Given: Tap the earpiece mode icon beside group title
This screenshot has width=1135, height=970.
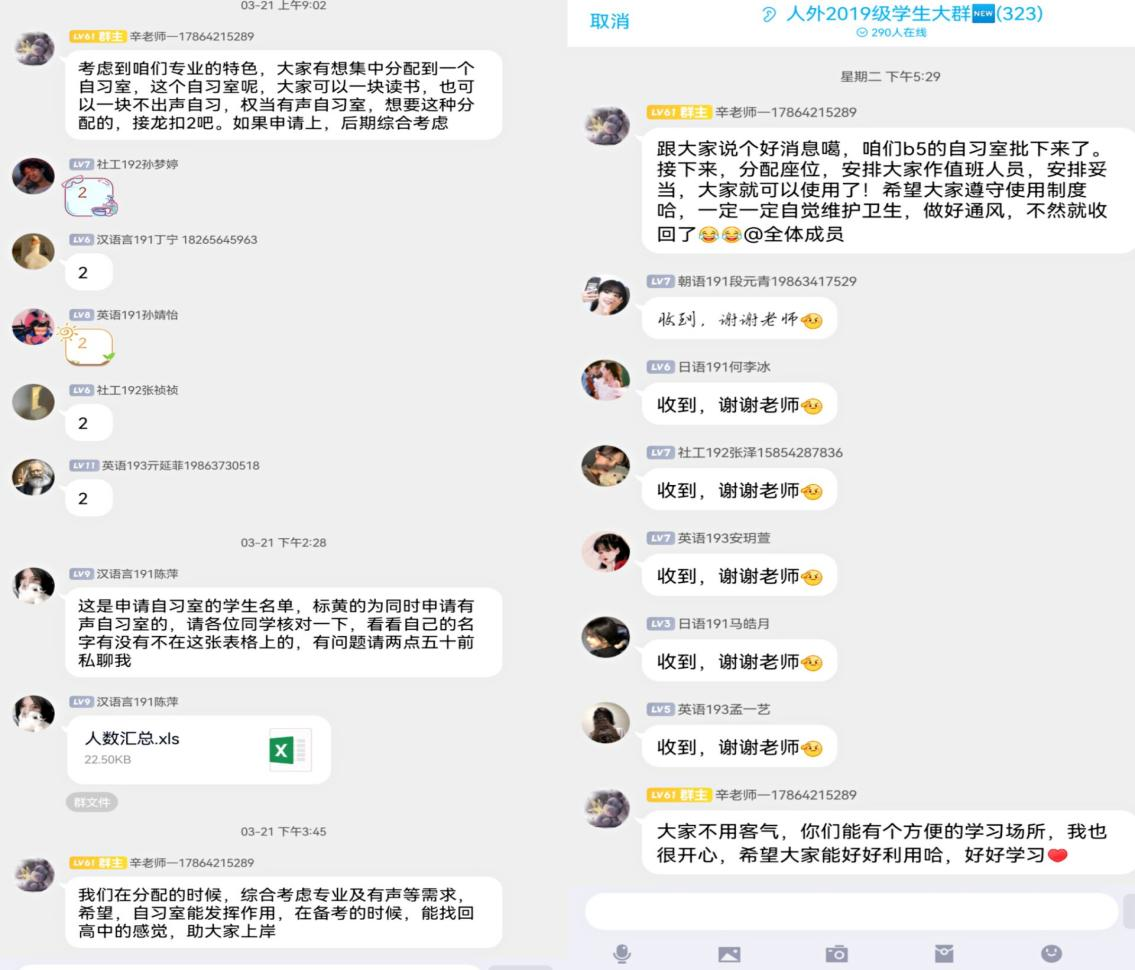Looking at the screenshot, I should point(769,14).
